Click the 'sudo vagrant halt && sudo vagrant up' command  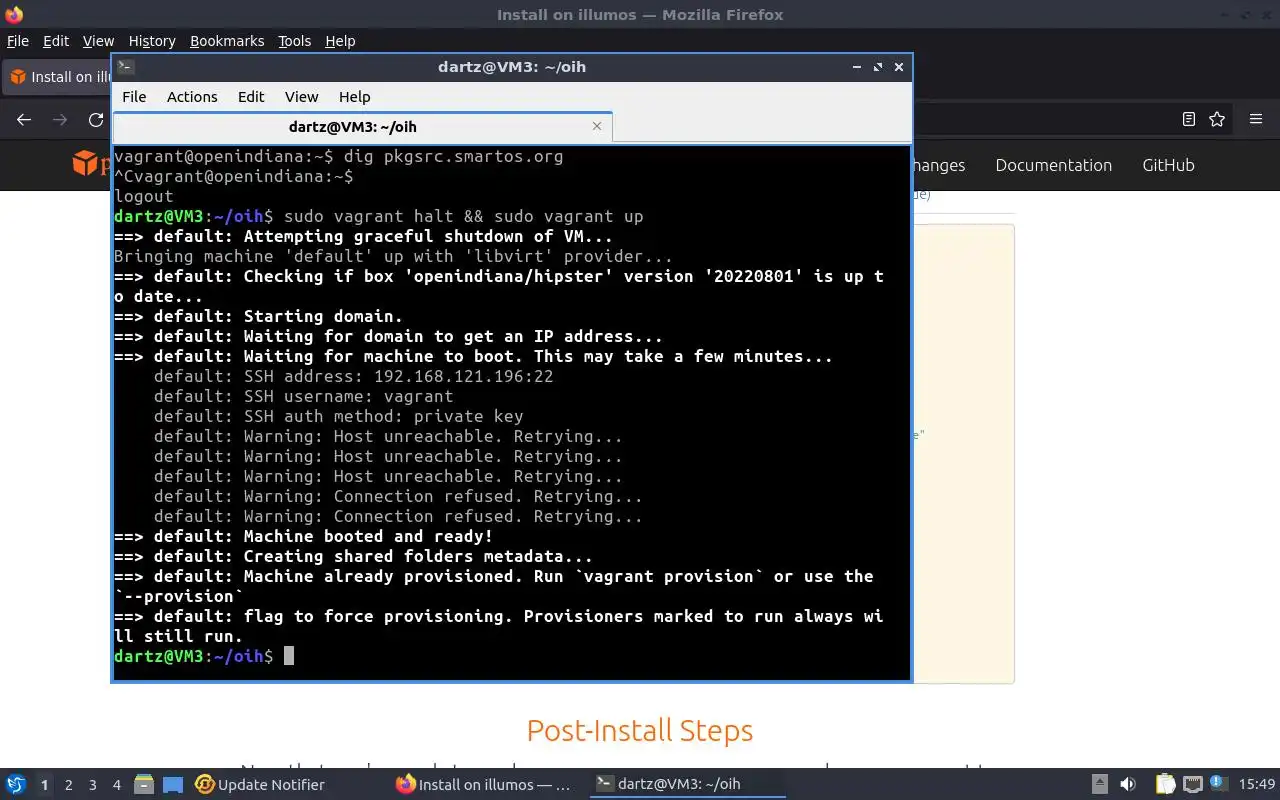[463, 216]
